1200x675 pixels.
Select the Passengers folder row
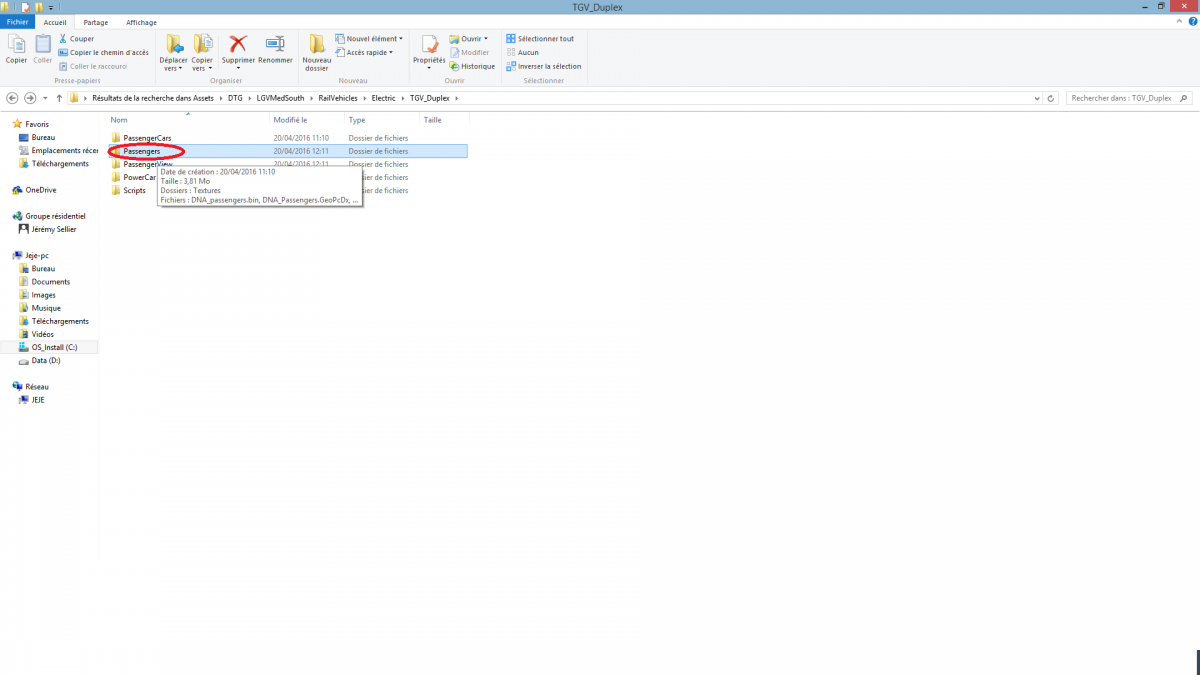[288, 151]
